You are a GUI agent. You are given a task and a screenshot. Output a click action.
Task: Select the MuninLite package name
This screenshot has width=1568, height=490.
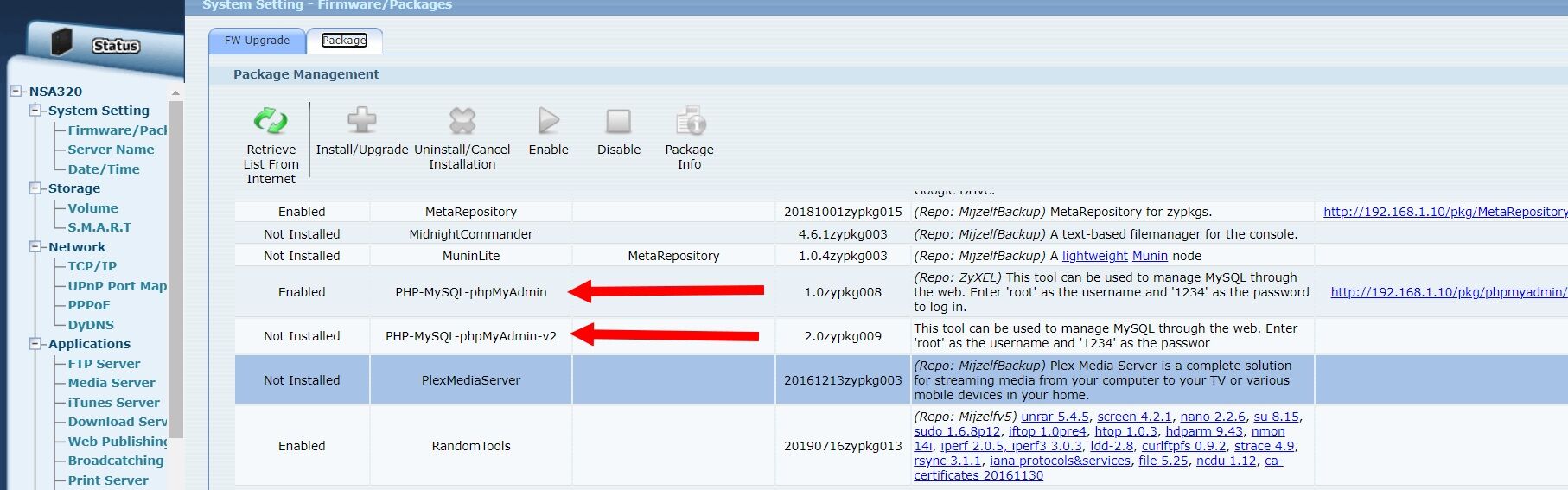(x=471, y=255)
